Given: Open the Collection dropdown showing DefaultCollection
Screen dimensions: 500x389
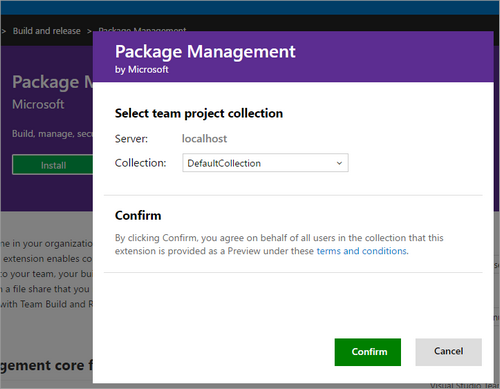Looking at the screenshot, I should coord(265,163).
